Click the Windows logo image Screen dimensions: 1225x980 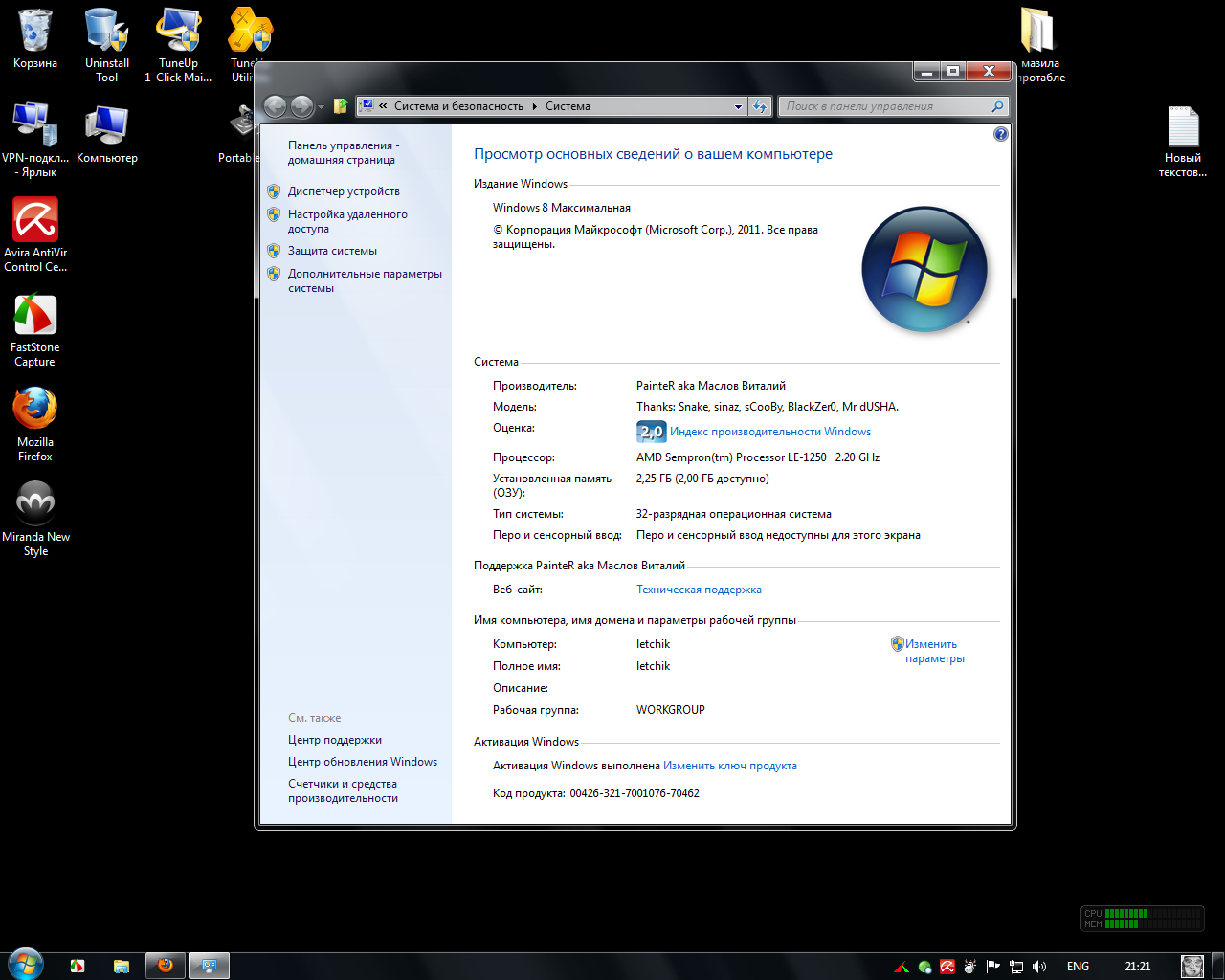924,269
